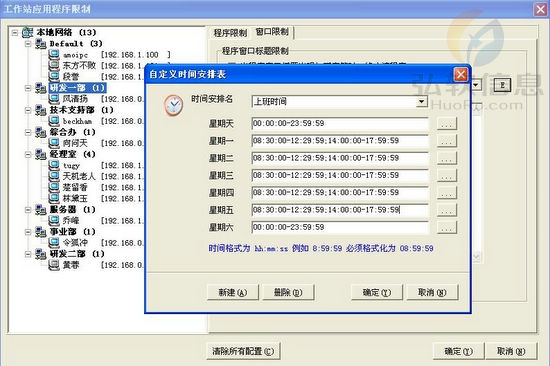Screen dimensions: 550x366
Task: Close the 自定义时间安排表 dialog
Action: pos(461,74)
